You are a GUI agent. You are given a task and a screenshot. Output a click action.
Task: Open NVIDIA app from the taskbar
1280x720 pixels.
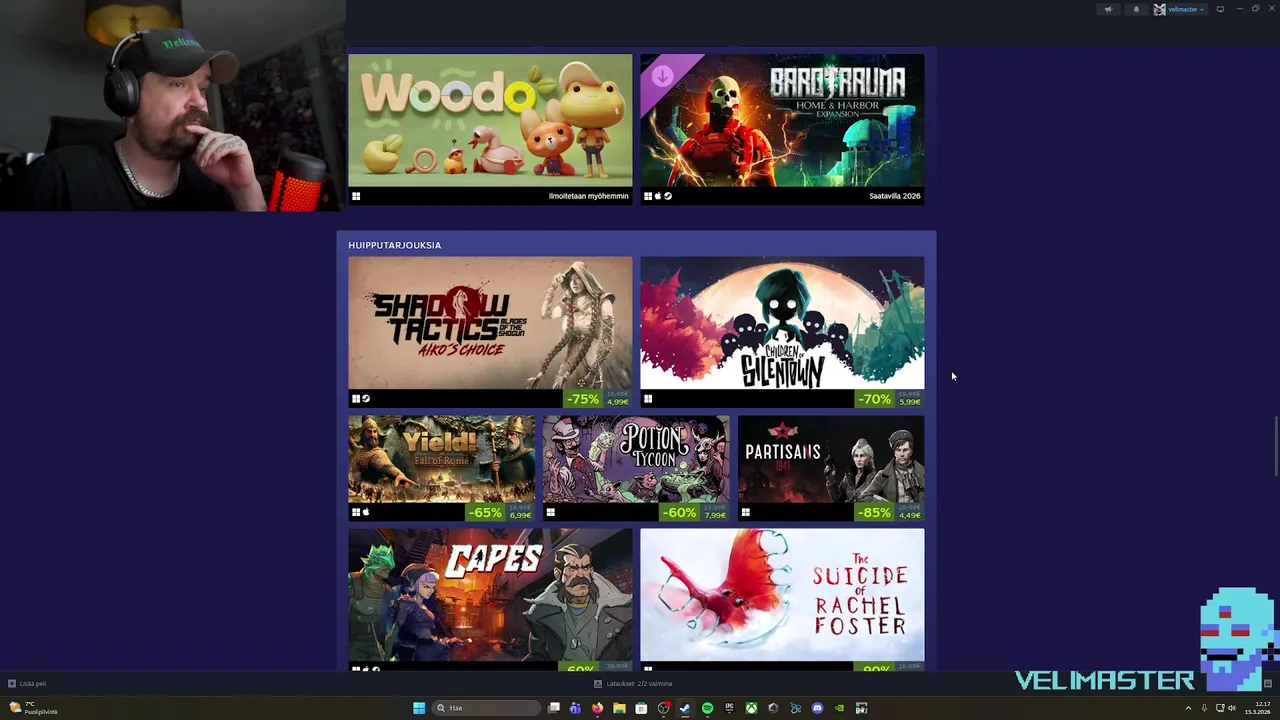[839, 708]
